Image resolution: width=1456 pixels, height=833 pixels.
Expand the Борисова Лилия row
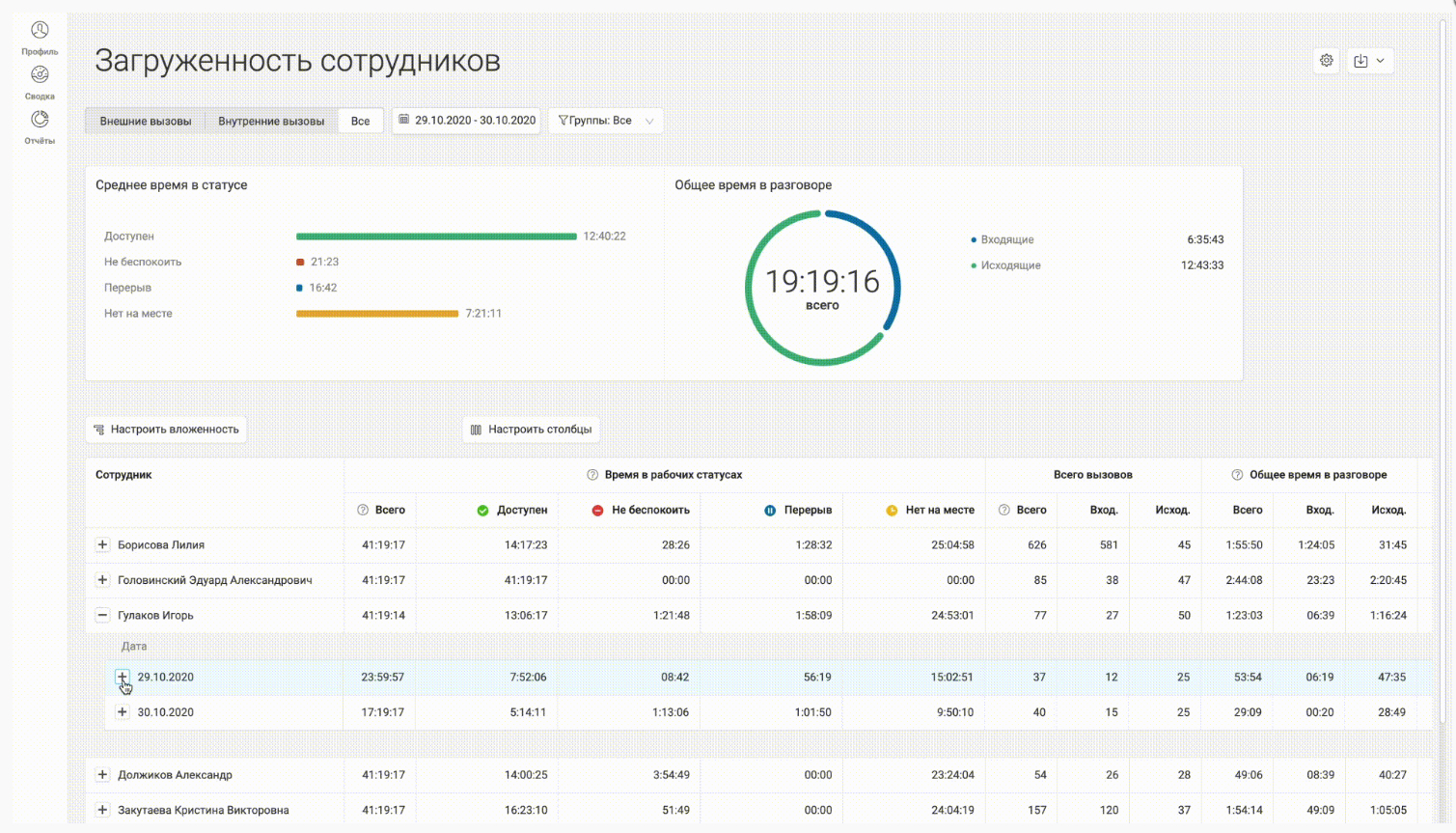(102, 545)
